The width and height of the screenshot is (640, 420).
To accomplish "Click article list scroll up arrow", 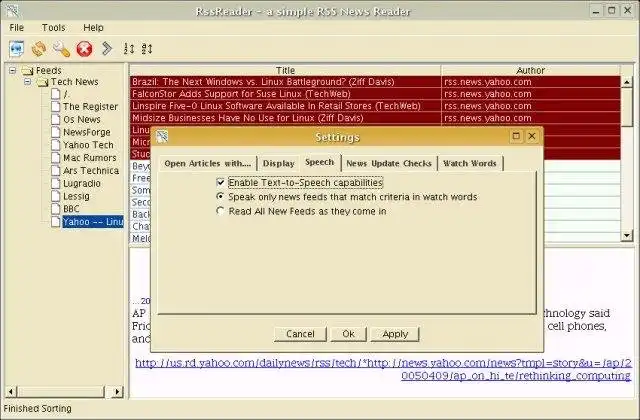I will coord(627,82).
